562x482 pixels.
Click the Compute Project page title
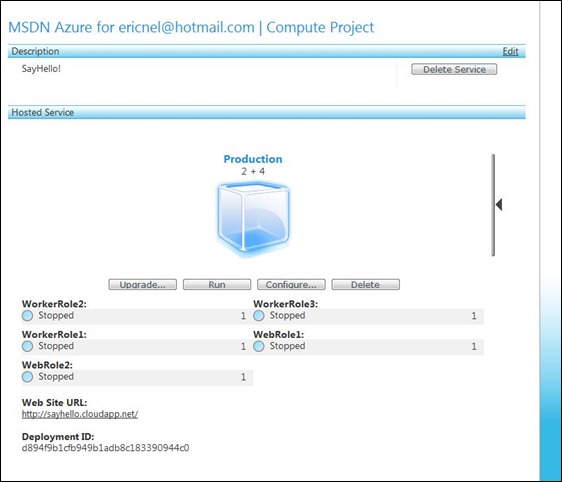pos(320,27)
